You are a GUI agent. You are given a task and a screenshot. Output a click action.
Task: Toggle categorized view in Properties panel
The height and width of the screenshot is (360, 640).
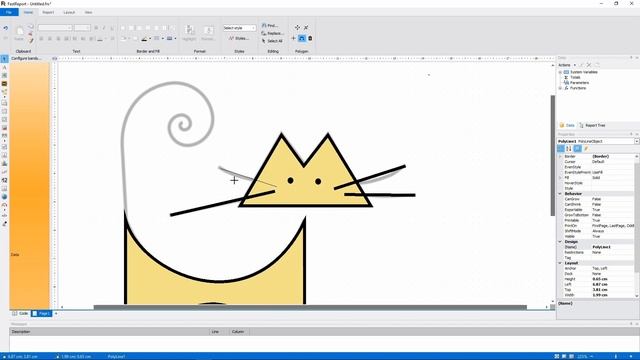[x=561, y=149]
